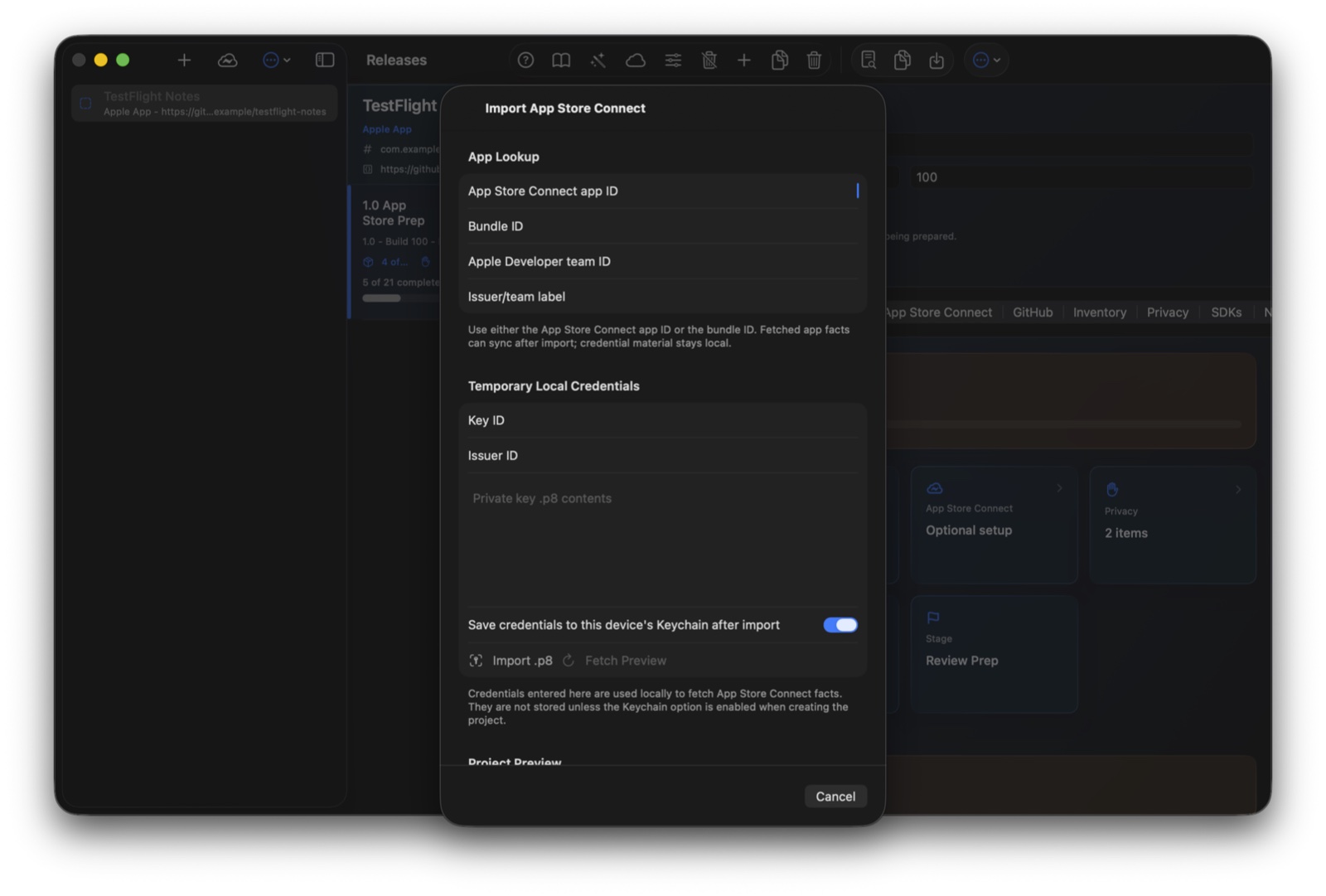Click the Cancel button in the dialog
Screen dimensions: 1326x896
(x=835, y=797)
